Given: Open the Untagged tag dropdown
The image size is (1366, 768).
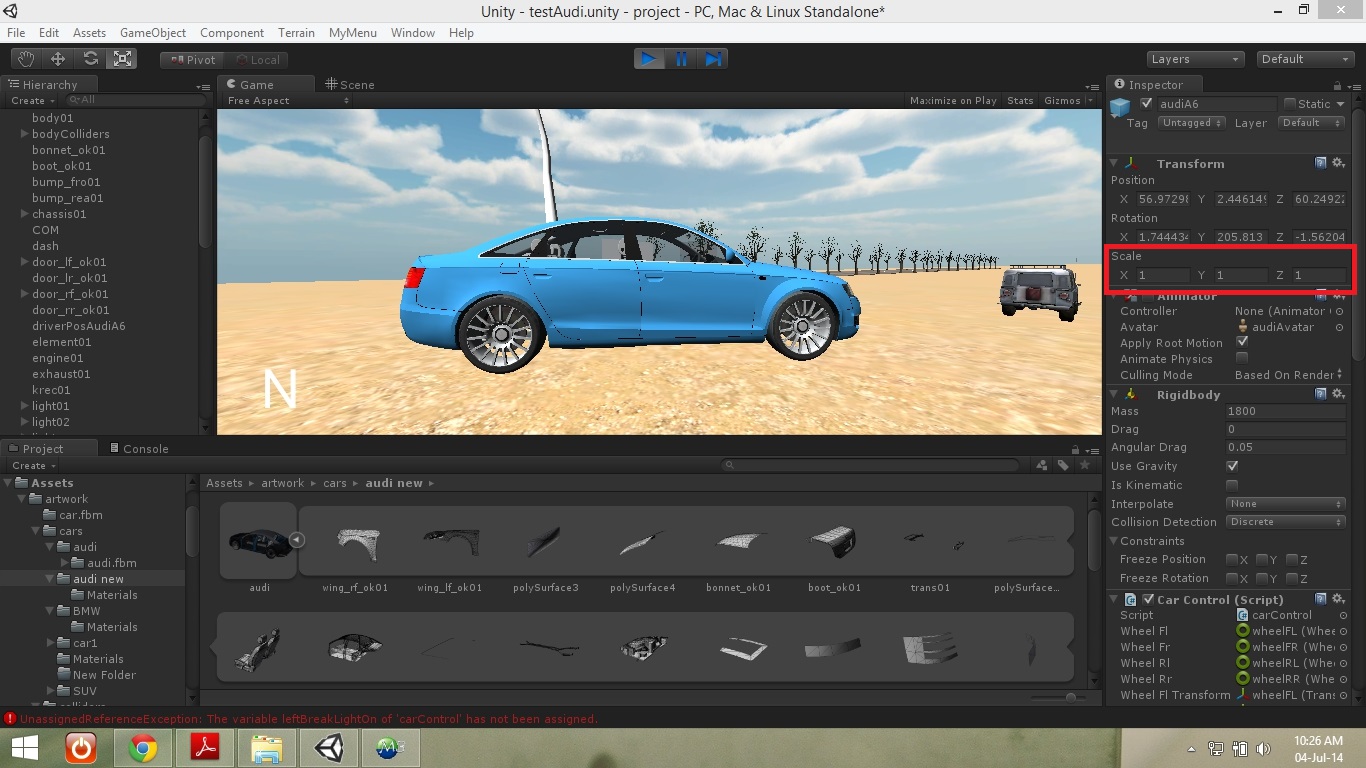Looking at the screenshot, I should tap(1191, 123).
